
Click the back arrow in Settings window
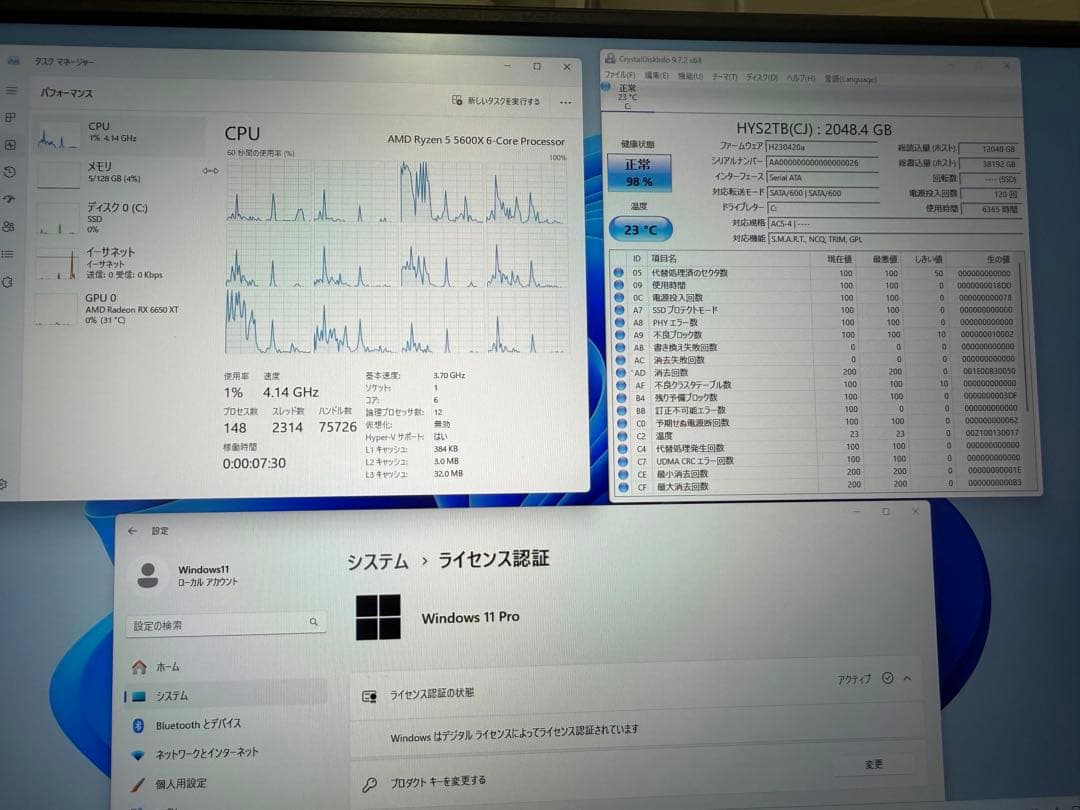pyautogui.click(x=132, y=530)
